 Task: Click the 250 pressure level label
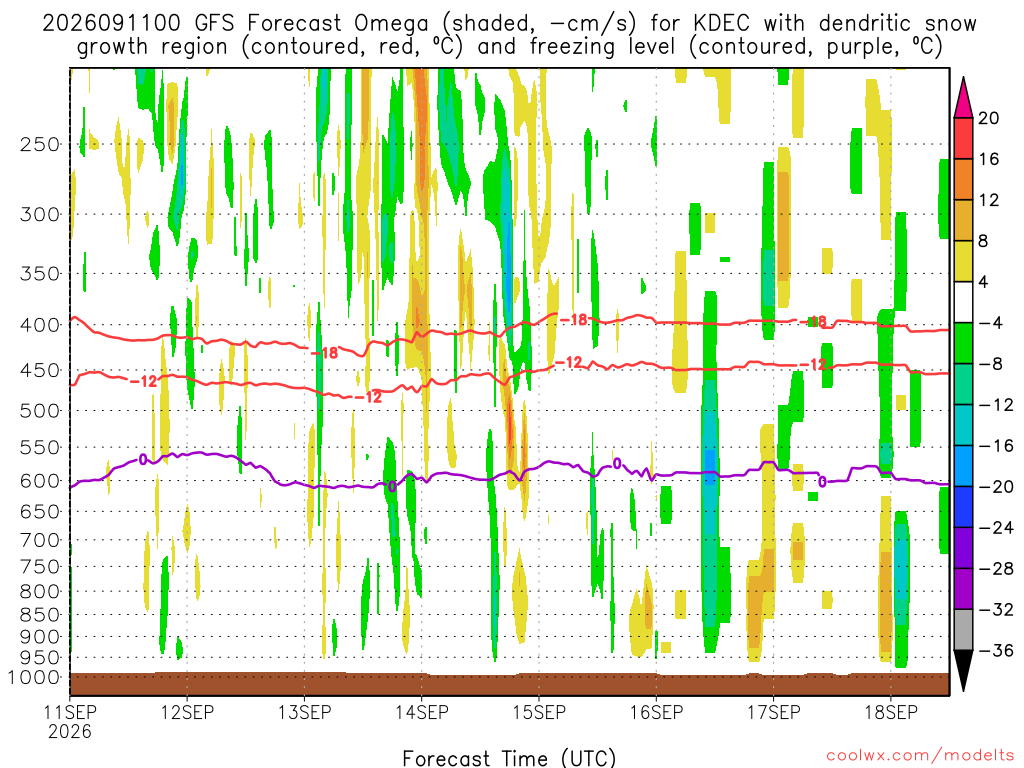click(x=40, y=144)
